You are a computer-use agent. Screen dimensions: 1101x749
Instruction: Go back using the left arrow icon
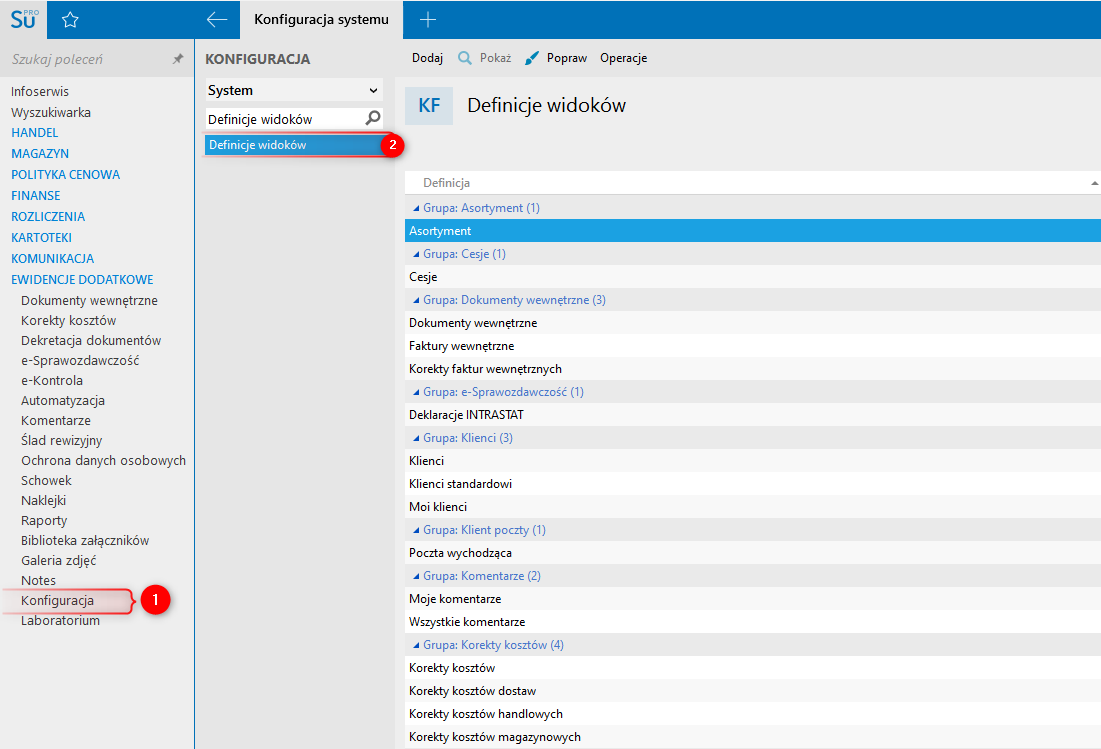pos(217,20)
